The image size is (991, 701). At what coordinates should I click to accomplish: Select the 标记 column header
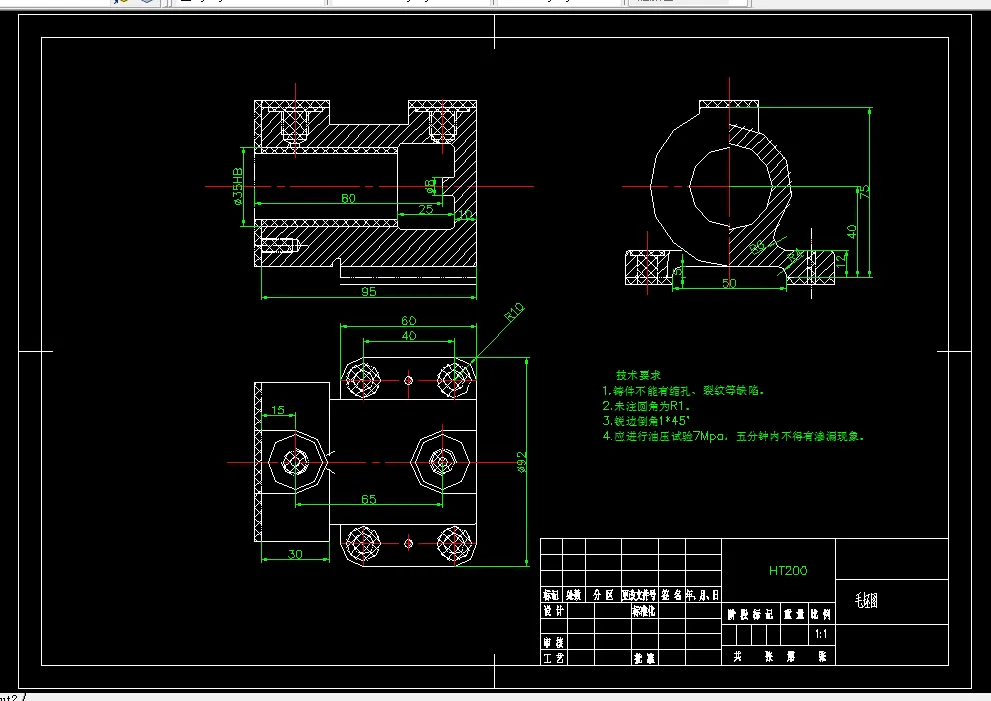pyautogui.click(x=551, y=595)
